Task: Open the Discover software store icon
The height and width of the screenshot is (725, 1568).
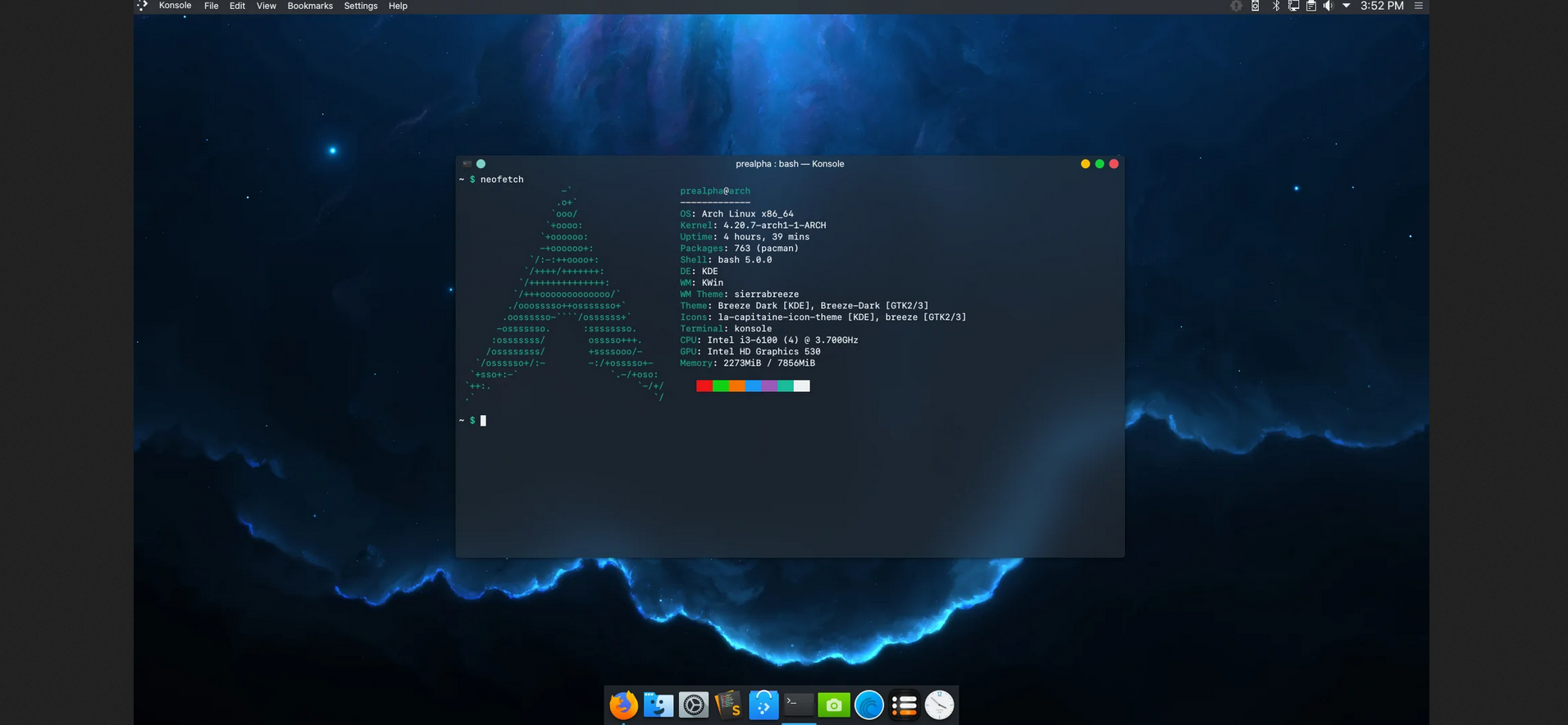Action: pos(763,704)
